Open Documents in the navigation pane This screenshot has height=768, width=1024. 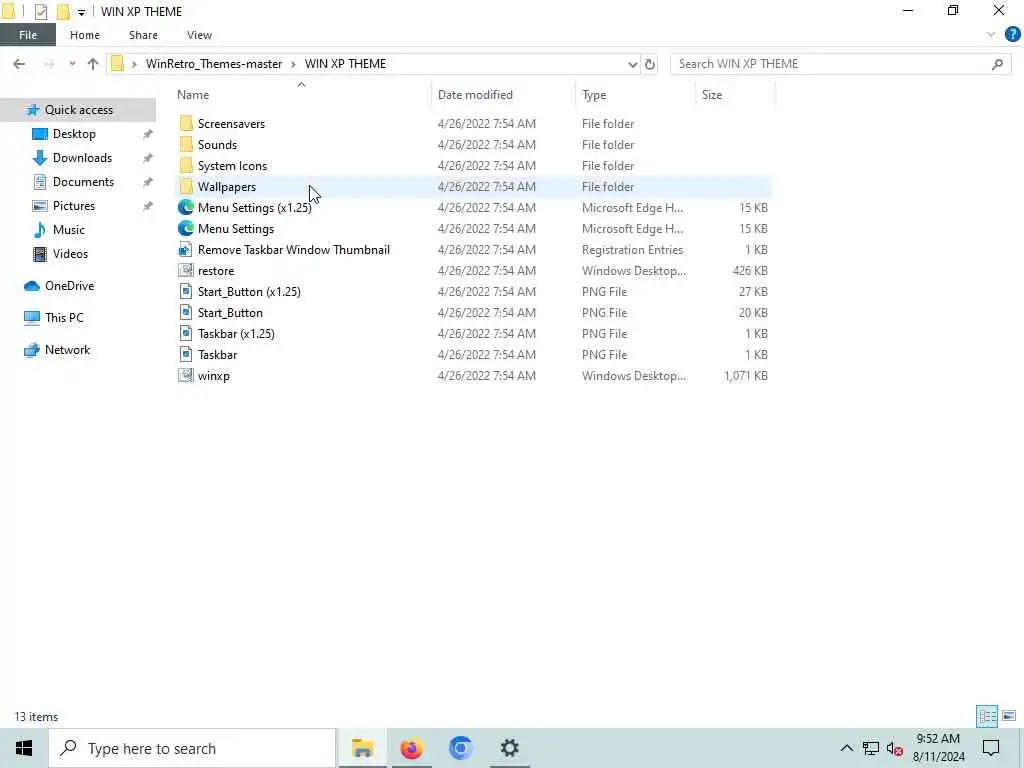click(x=83, y=182)
